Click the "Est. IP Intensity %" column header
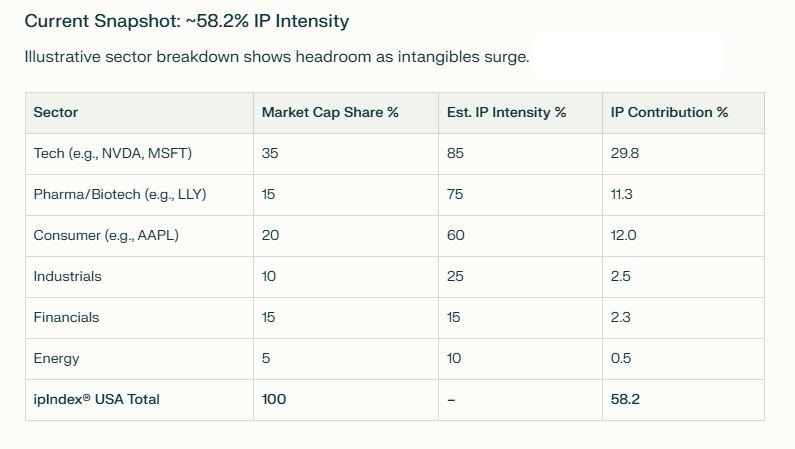795x449 pixels. point(506,113)
